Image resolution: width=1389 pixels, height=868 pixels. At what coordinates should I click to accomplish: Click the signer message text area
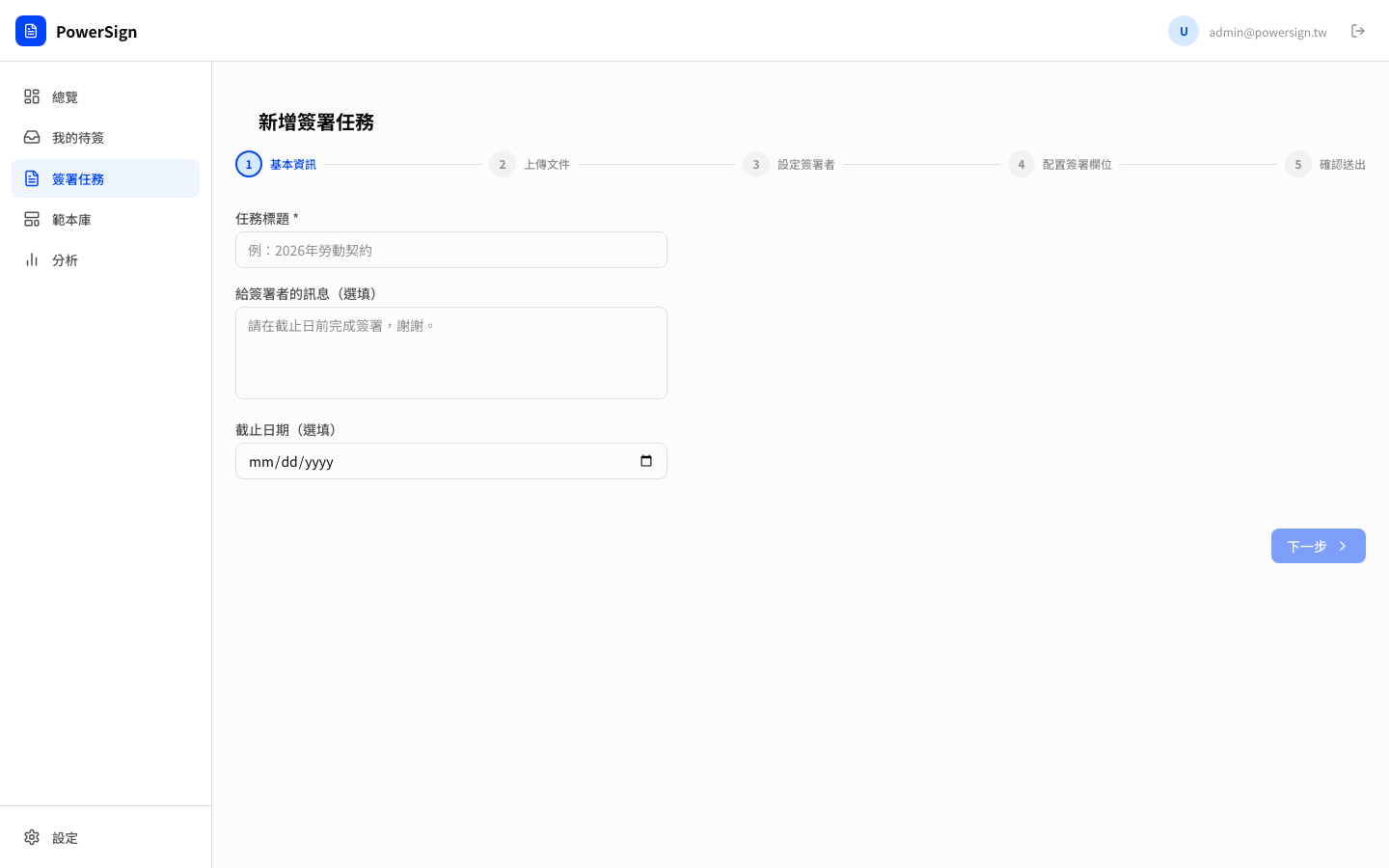pos(450,352)
